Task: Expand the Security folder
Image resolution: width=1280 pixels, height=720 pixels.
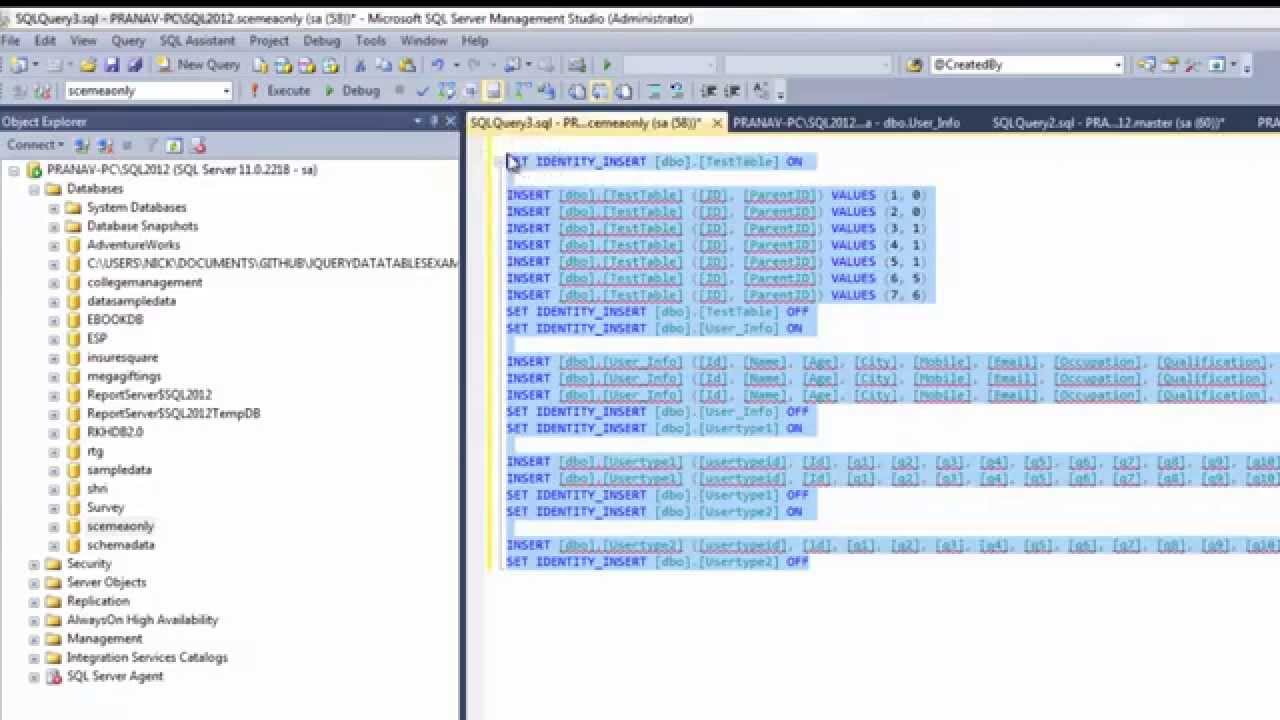Action: (x=34, y=564)
